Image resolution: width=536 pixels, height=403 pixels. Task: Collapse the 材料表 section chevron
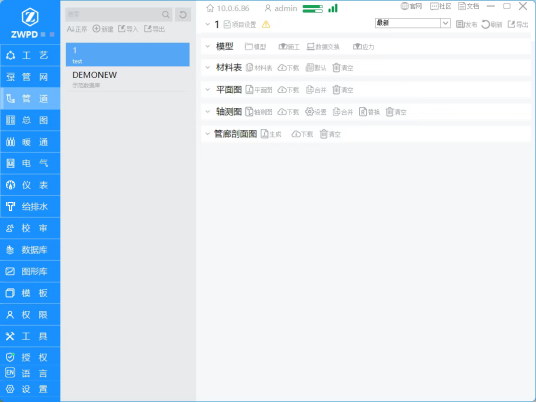[x=207, y=68]
